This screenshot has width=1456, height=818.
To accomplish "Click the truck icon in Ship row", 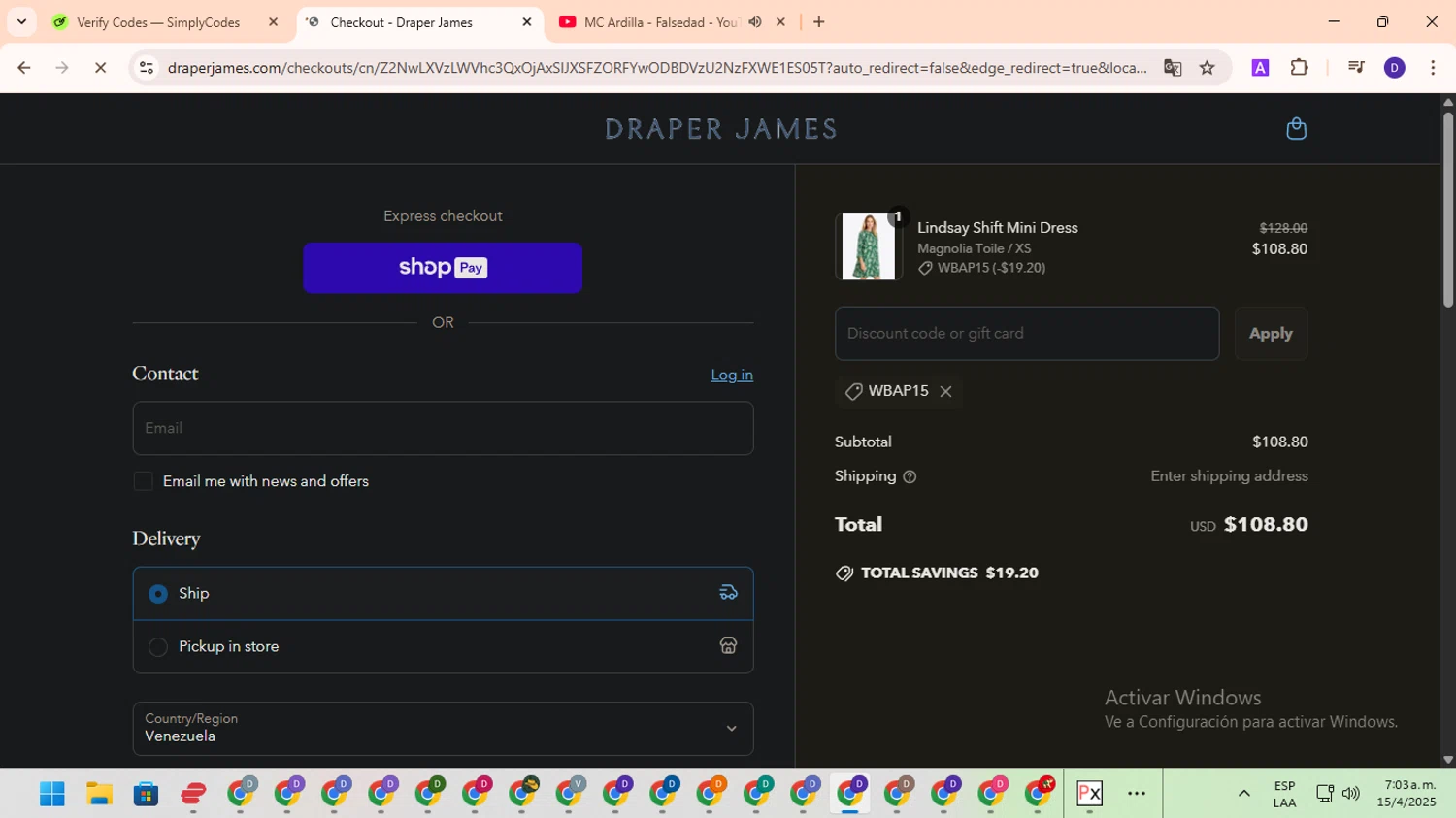I will point(728,593).
